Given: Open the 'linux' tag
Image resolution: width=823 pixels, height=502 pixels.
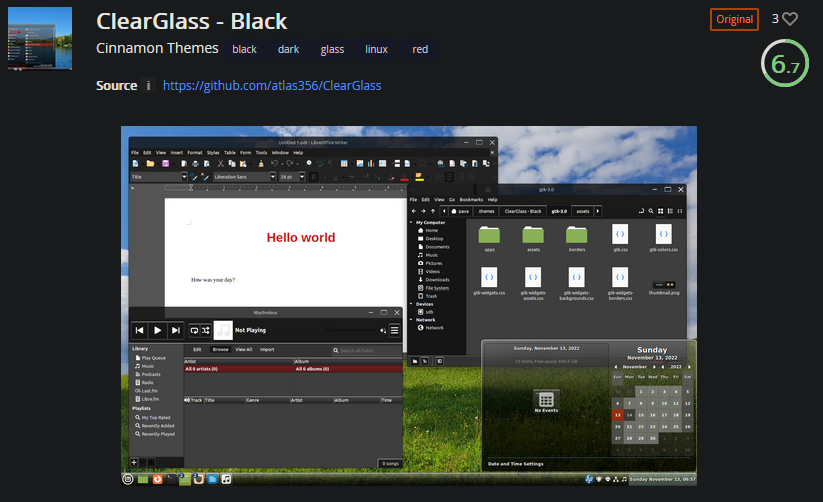Looking at the screenshot, I should [376, 49].
